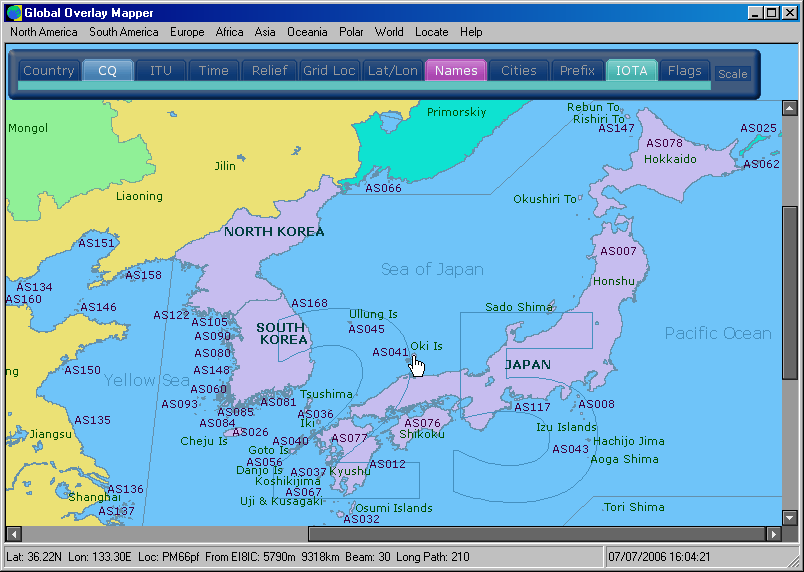The image size is (804, 572).
Task: Click the vertical scrollbar down arrow
Action: click(x=789, y=518)
